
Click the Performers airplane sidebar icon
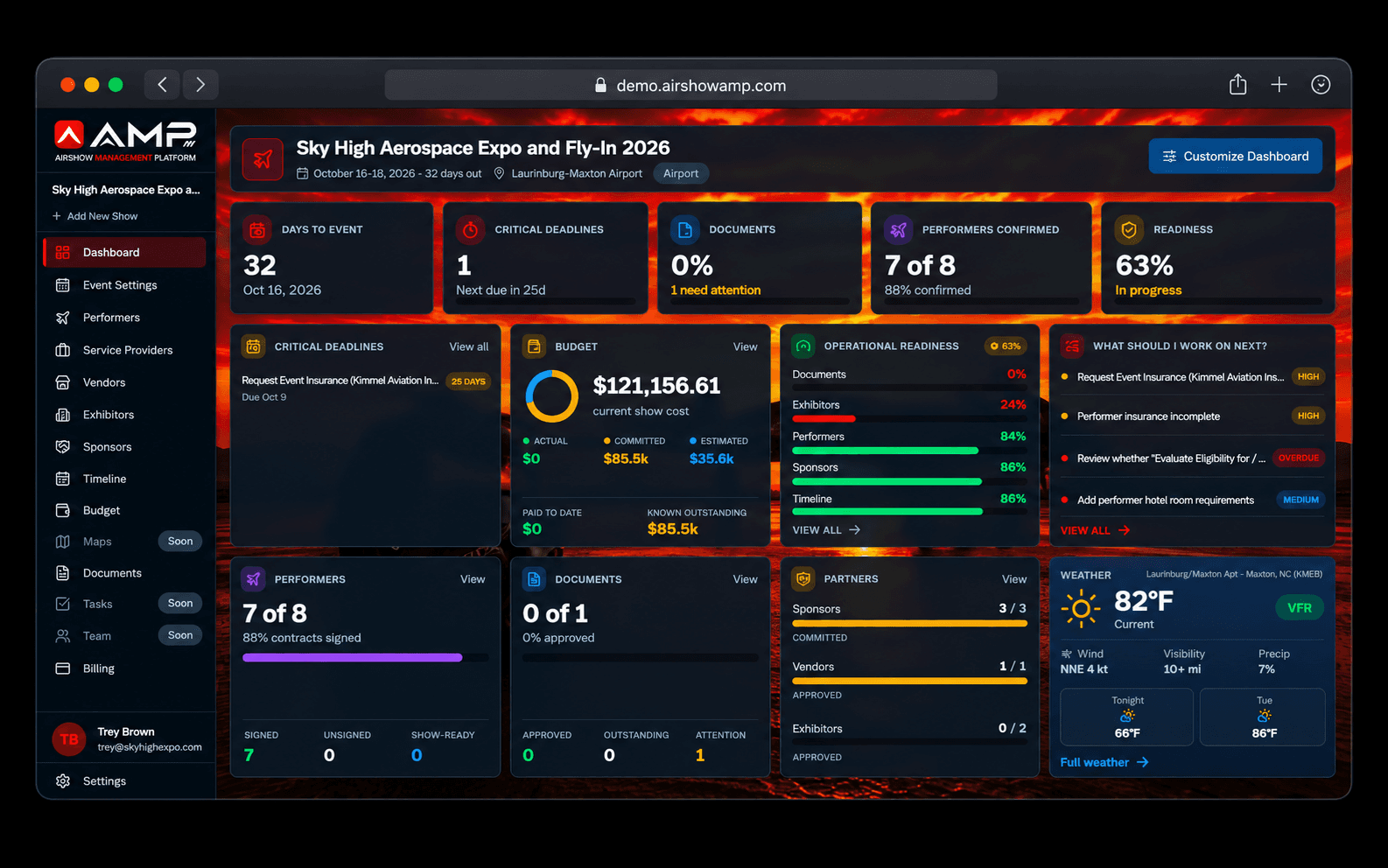pyautogui.click(x=63, y=318)
